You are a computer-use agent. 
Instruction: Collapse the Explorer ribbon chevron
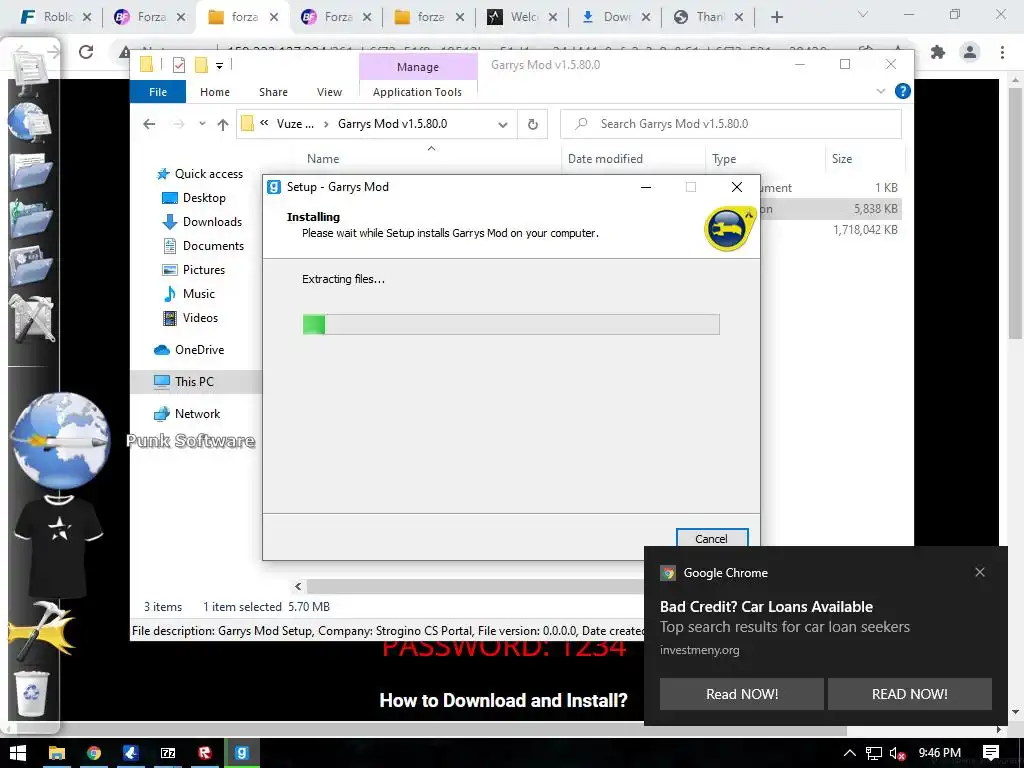pos(880,91)
